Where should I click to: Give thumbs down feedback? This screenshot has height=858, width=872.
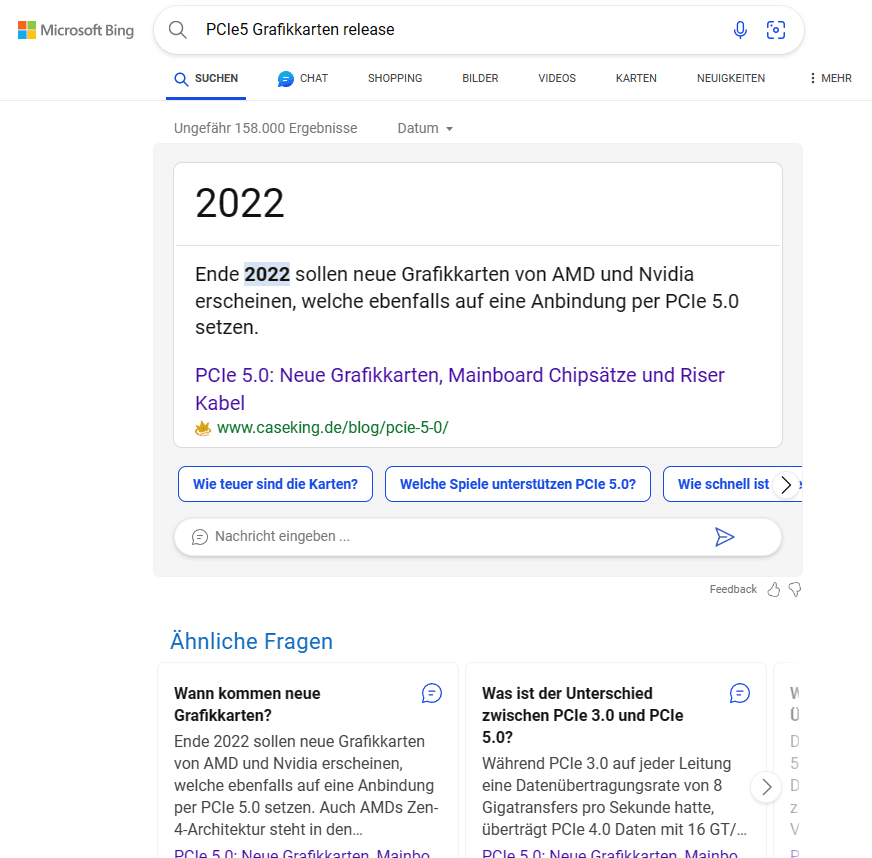[795, 589]
